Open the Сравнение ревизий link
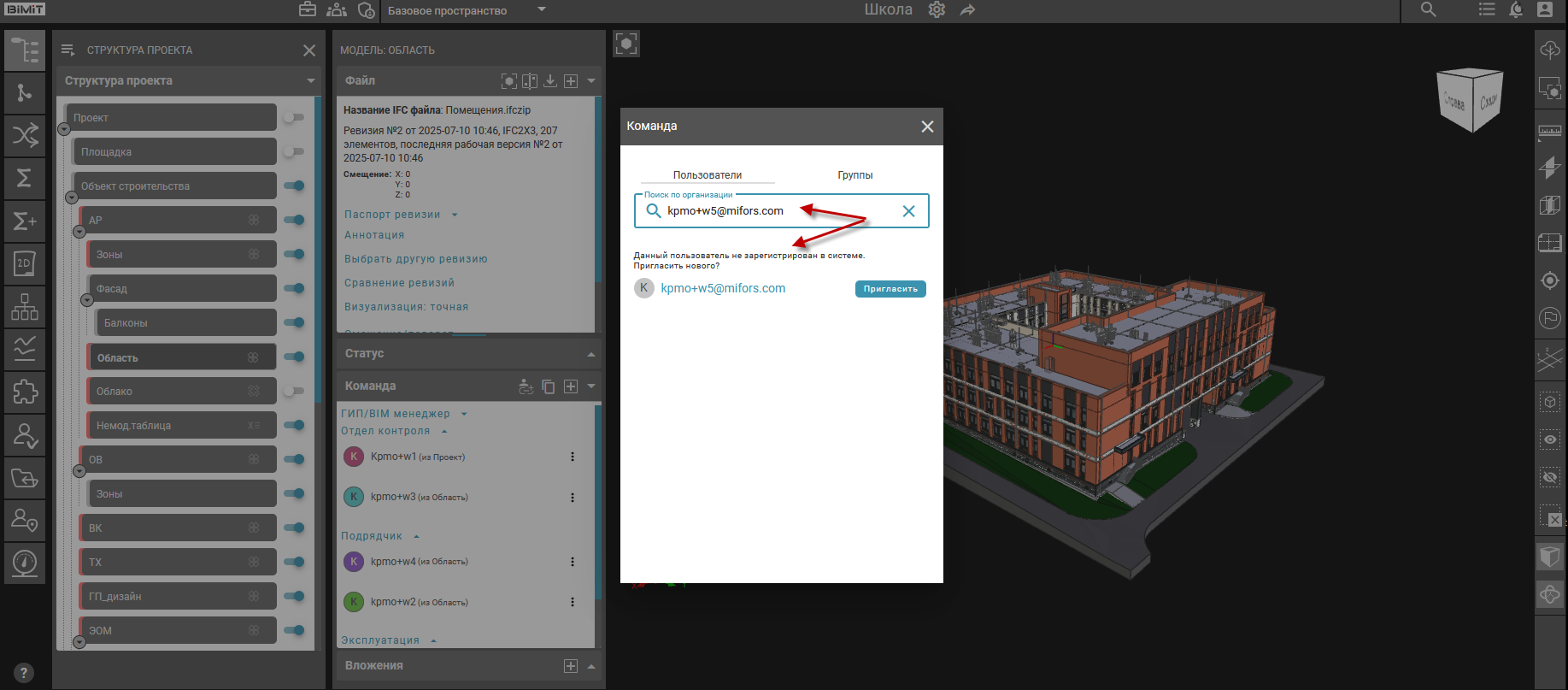The width and height of the screenshot is (1568, 690). (399, 283)
